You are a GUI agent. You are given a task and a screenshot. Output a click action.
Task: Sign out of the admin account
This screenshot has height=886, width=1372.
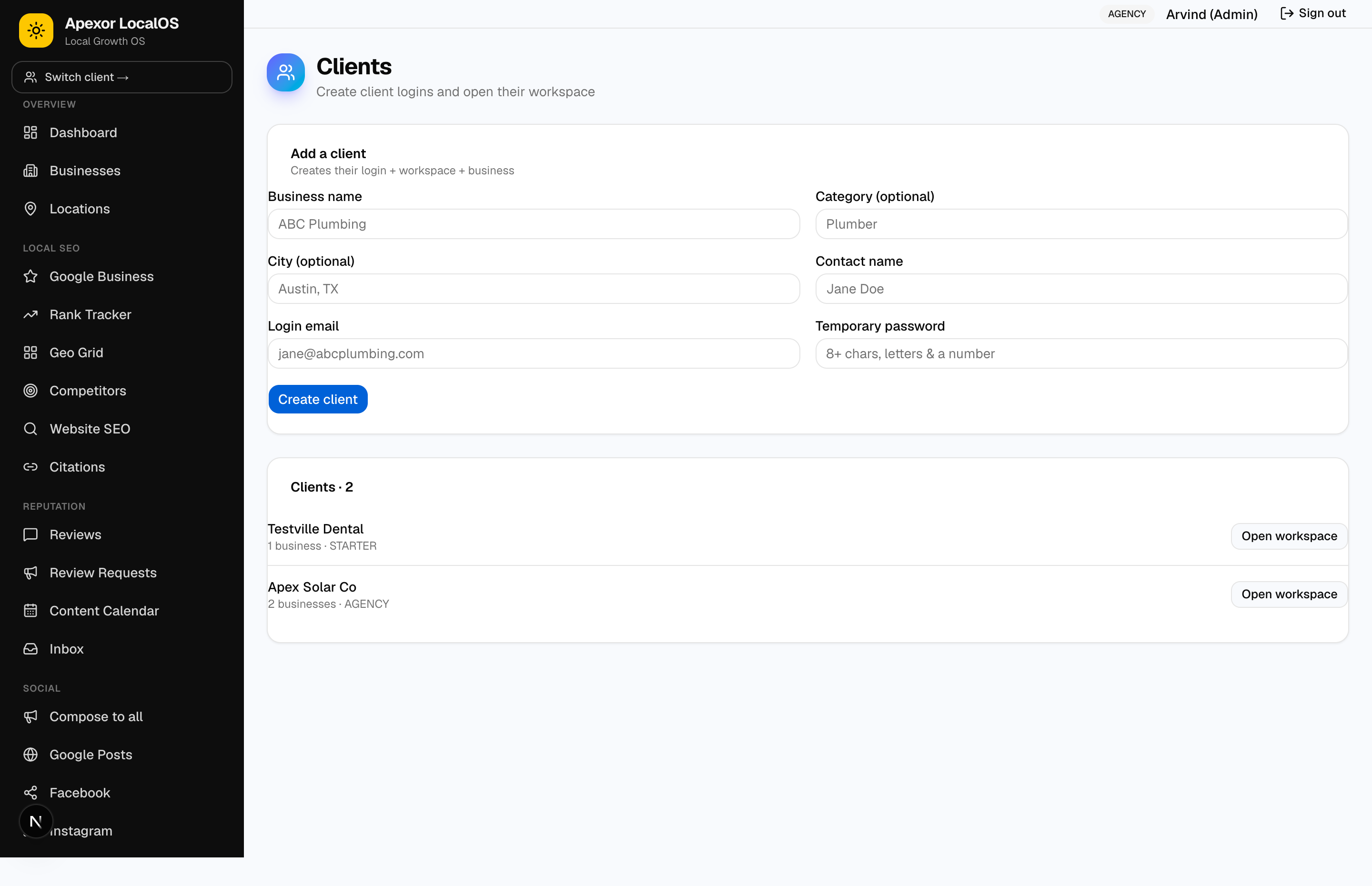pyautogui.click(x=1313, y=13)
